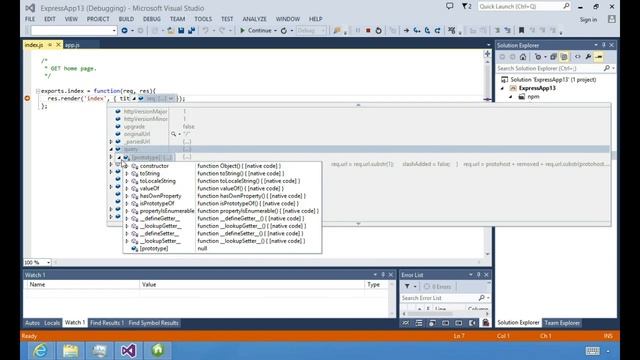Image resolution: width=640 pixels, height=360 pixels.
Task: Click the Home icon in Solution Explorer
Action: tap(523, 57)
